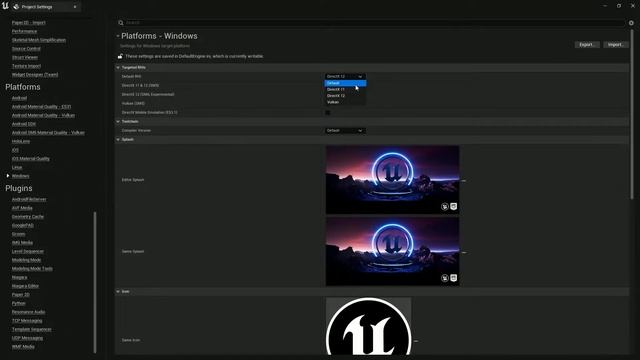640x360 pixels.
Task: Toggle DirectX Mobile Emulation checkbox
Action: (x=328, y=112)
